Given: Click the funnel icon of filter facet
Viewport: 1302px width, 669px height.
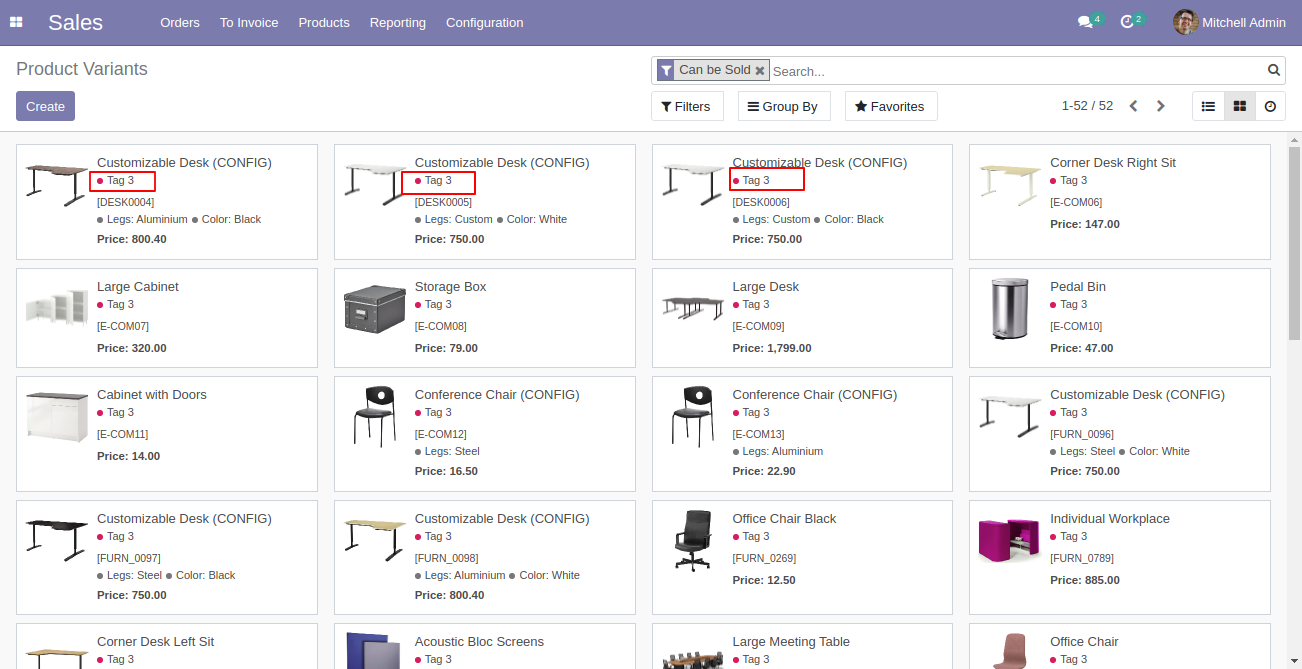Looking at the screenshot, I should 666,71.
